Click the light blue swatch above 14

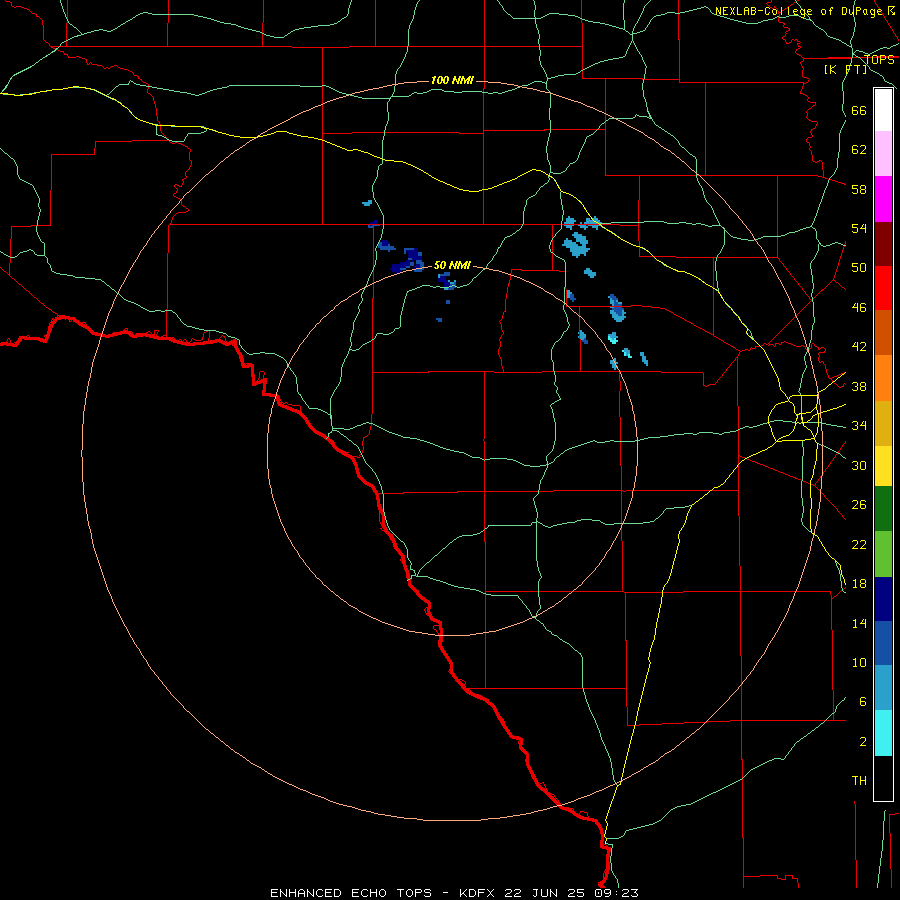tap(883, 688)
